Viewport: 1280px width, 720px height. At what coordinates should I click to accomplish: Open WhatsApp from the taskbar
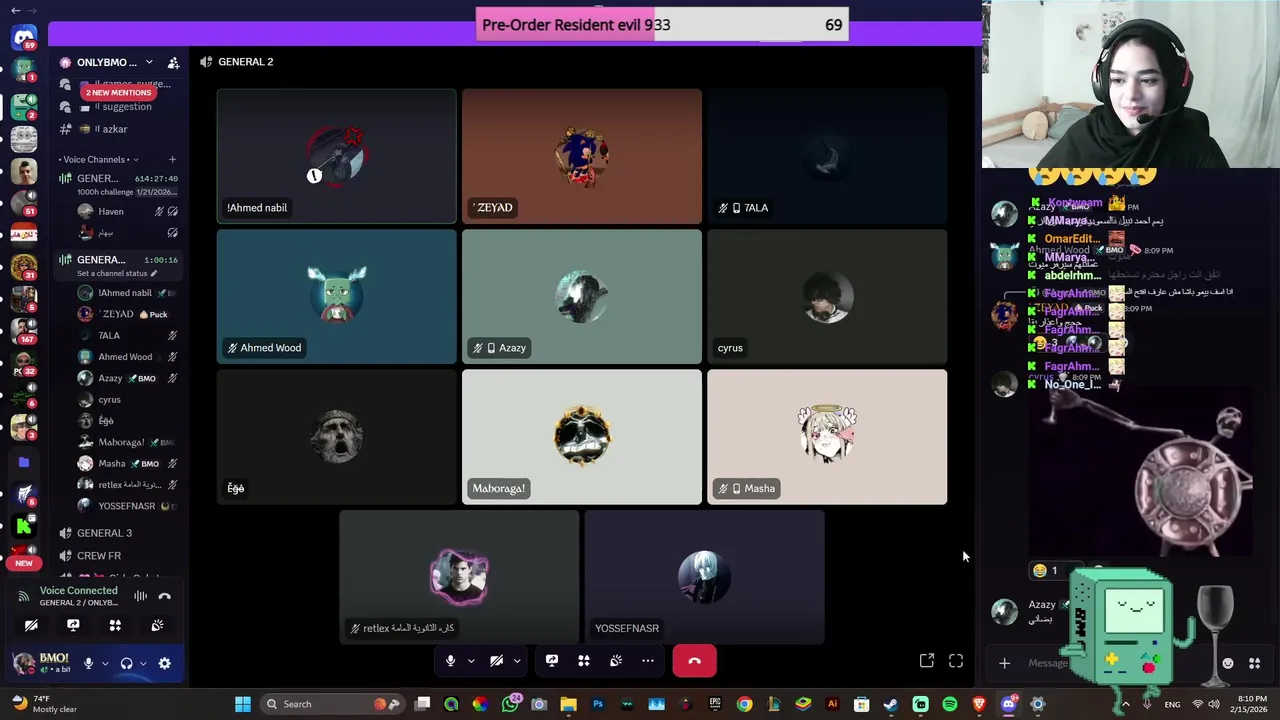click(x=510, y=704)
